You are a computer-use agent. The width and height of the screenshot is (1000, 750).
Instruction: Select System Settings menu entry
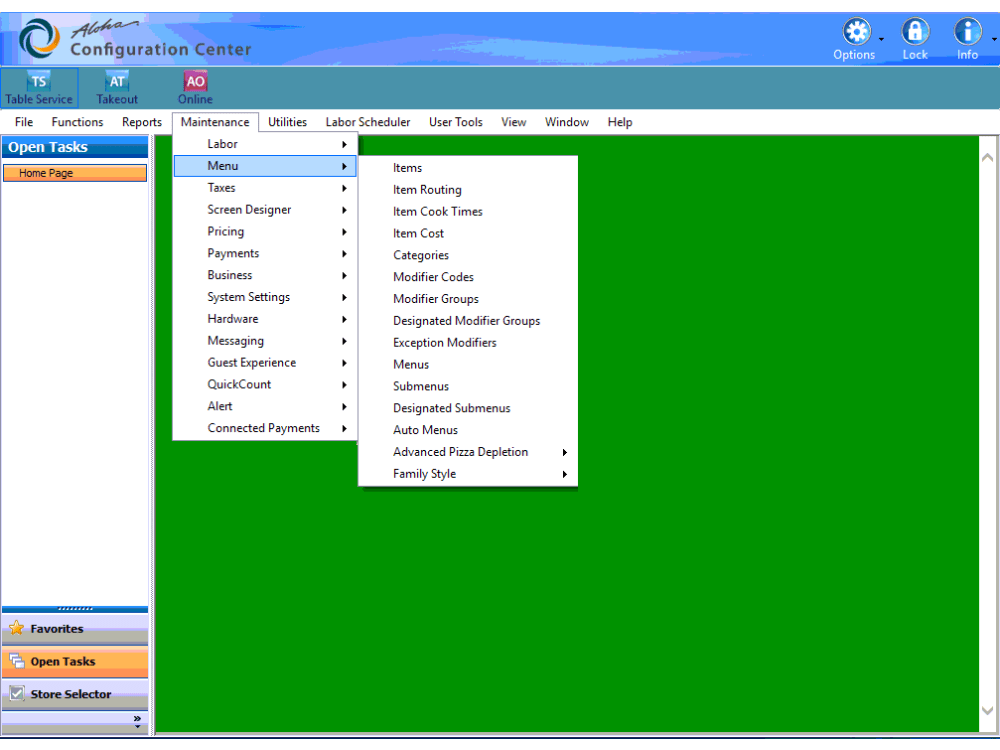(x=265, y=297)
